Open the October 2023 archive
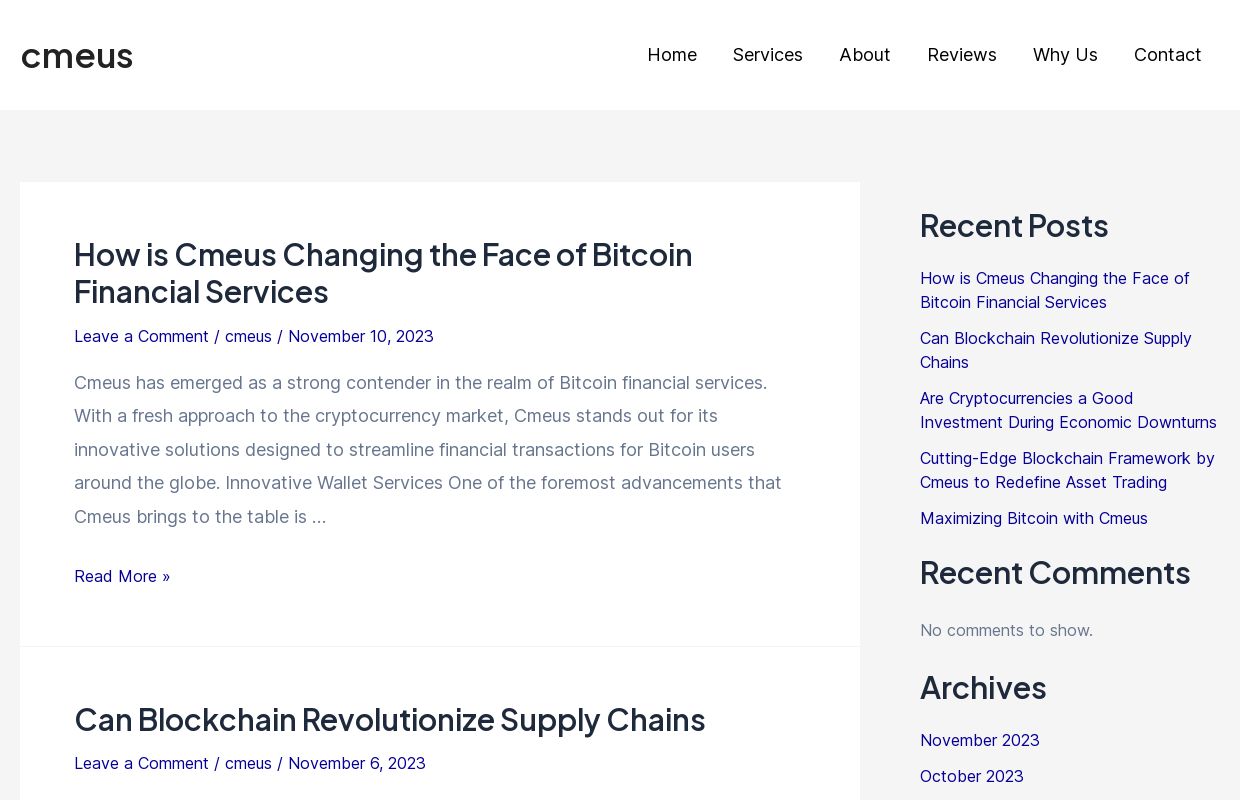1240x800 pixels. [x=971, y=776]
